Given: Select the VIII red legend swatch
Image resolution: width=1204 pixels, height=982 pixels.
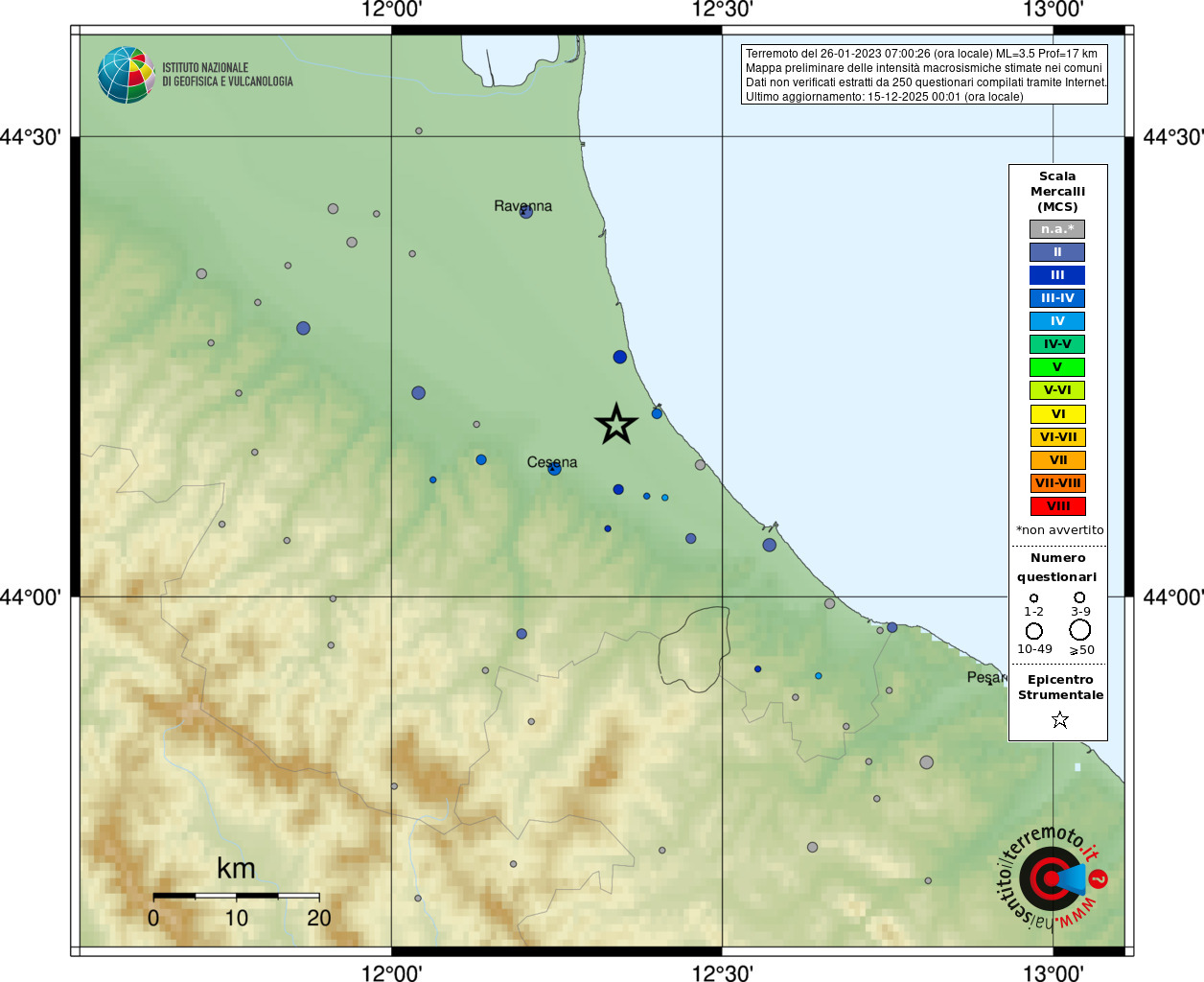Looking at the screenshot, I should 1057,506.
